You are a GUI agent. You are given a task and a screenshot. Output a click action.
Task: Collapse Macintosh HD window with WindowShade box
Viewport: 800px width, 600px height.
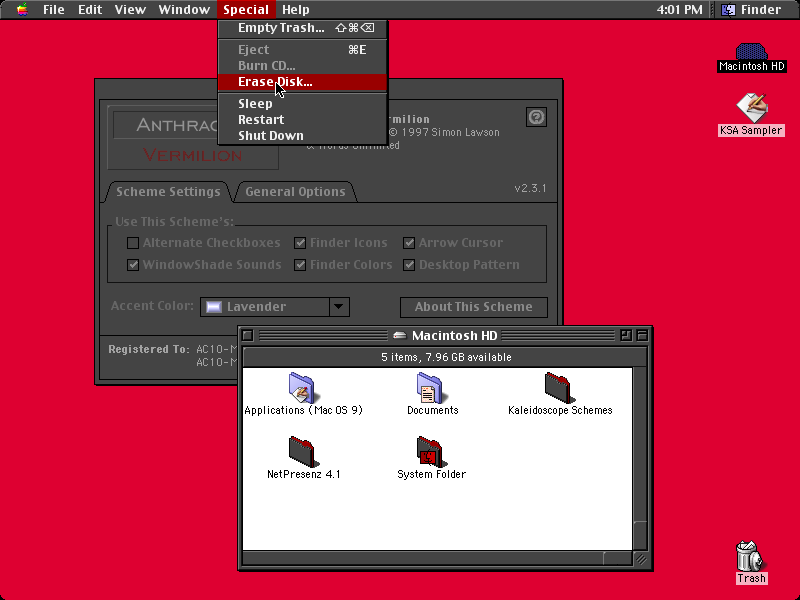coord(642,335)
